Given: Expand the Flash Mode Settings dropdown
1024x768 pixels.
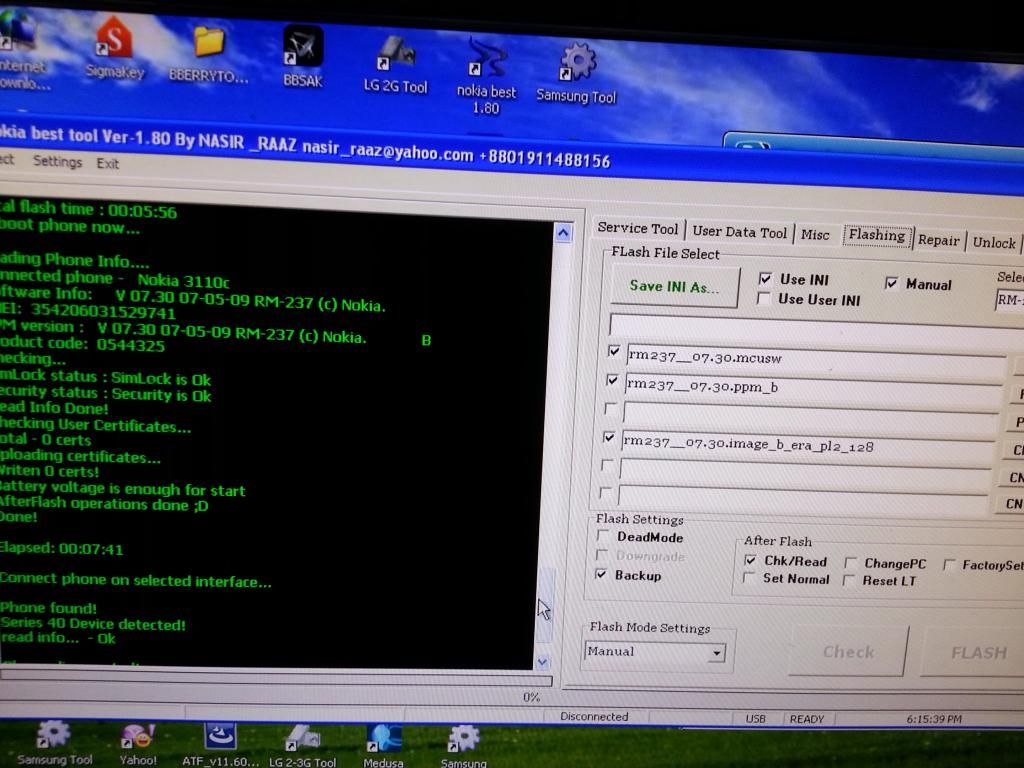Looking at the screenshot, I should pos(716,654).
